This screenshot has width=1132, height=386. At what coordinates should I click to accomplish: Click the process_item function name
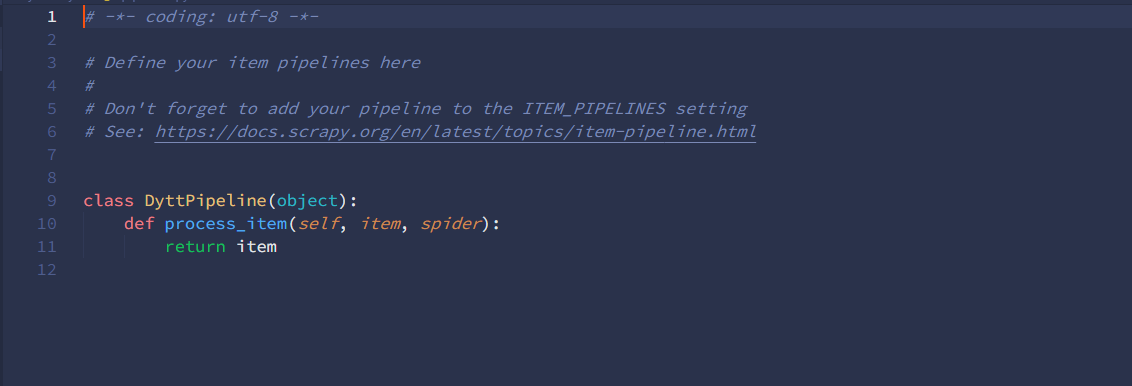pyautogui.click(x=226, y=224)
